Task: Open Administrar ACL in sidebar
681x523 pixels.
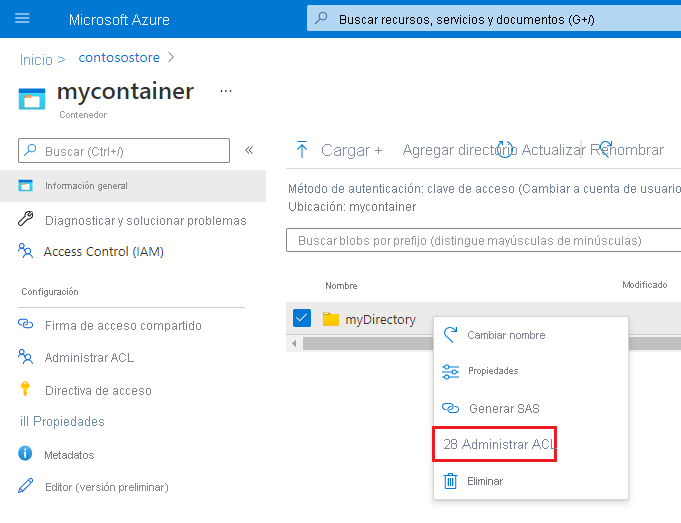Action: tap(89, 357)
